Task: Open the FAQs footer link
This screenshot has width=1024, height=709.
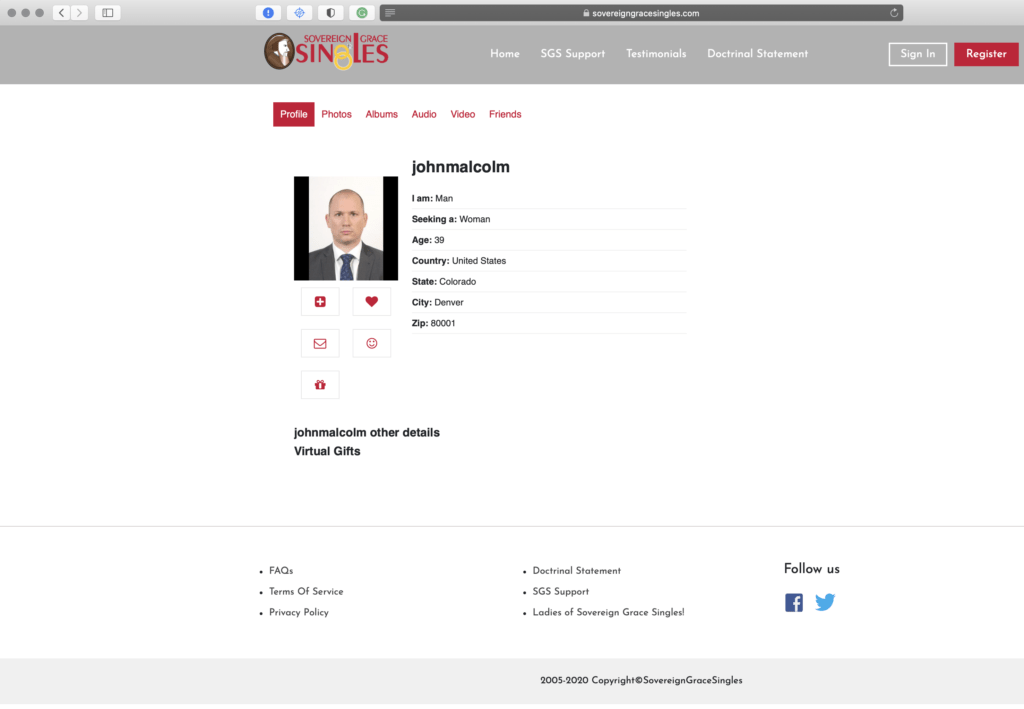Action: (x=281, y=571)
